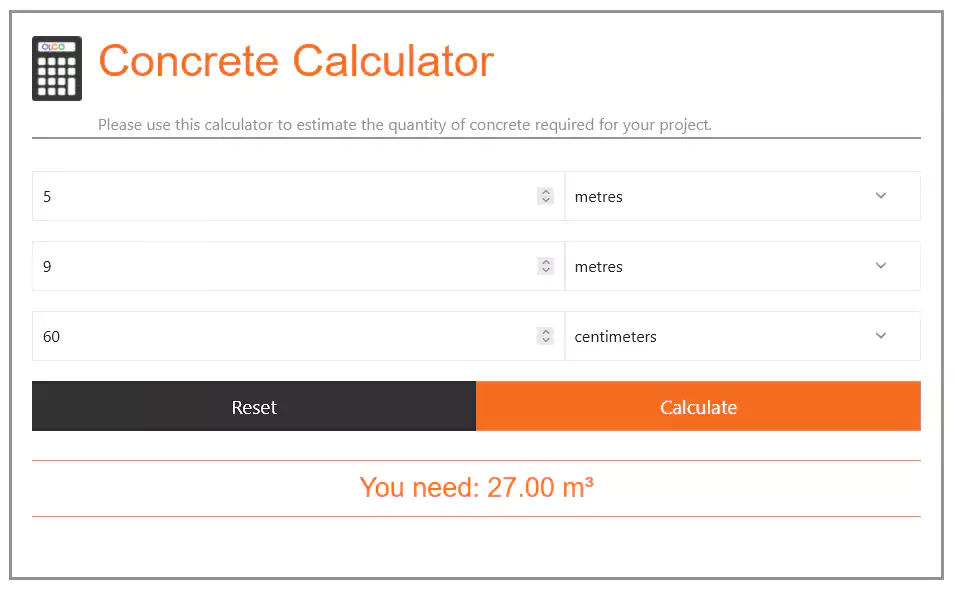The height and width of the screenshot is (590, 954).
Task: Click the OLCO logo on the calculator icon
Action: (x=51, y=46)
